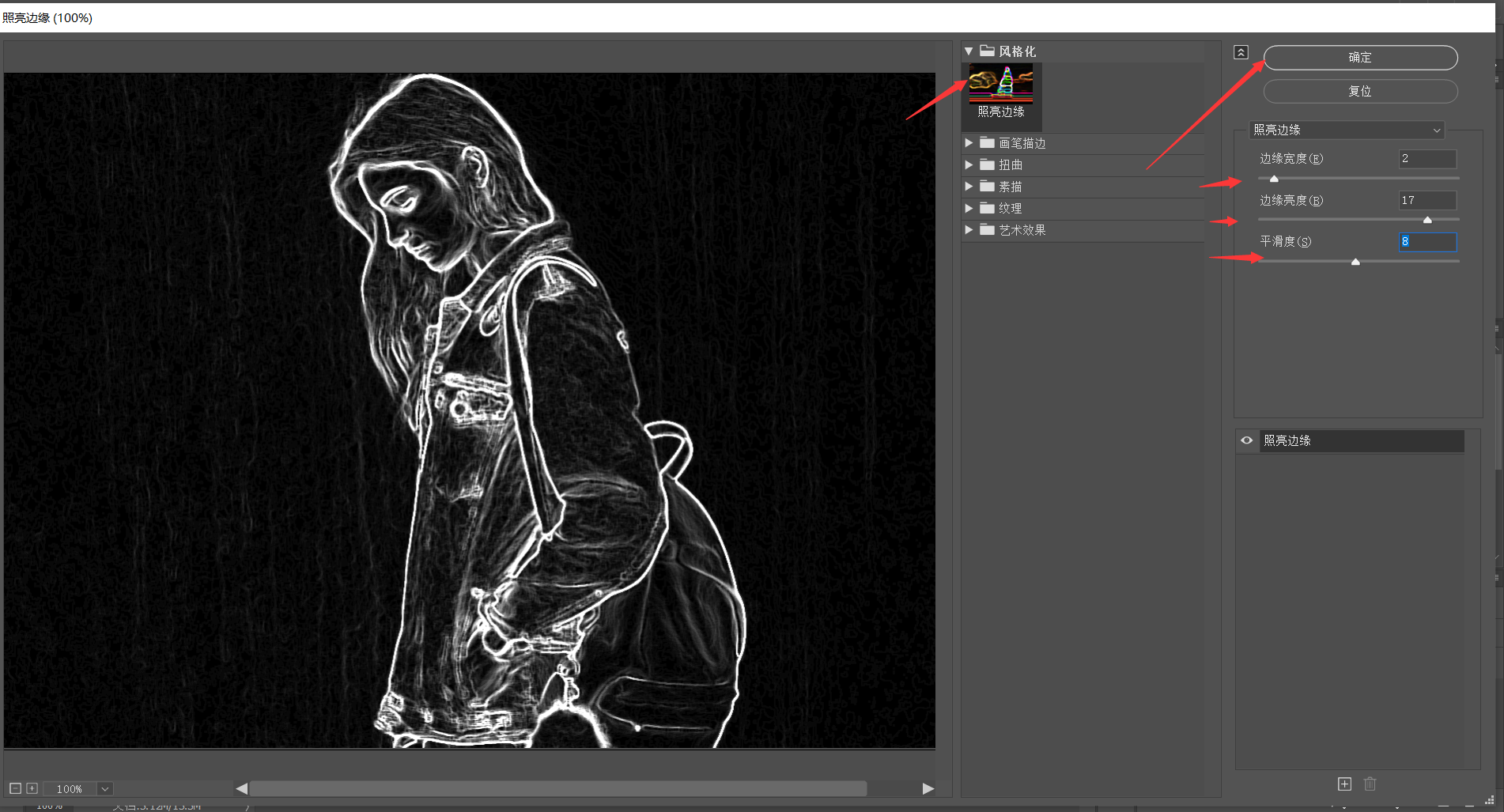Open the zoom percentage dropdown
The image size is (1504, 812).
coord(105,788)
